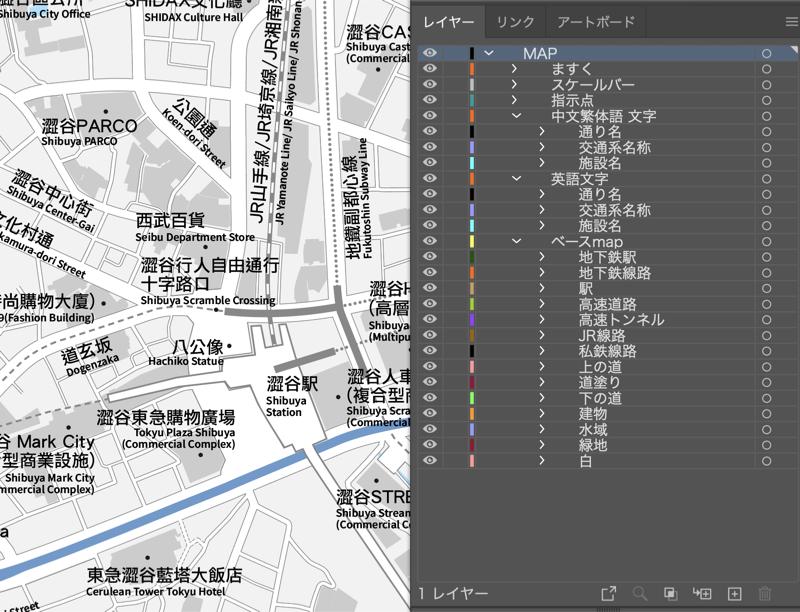
Task: Click target circle for スケールバー layer
Action: click(x=766, y=85)
